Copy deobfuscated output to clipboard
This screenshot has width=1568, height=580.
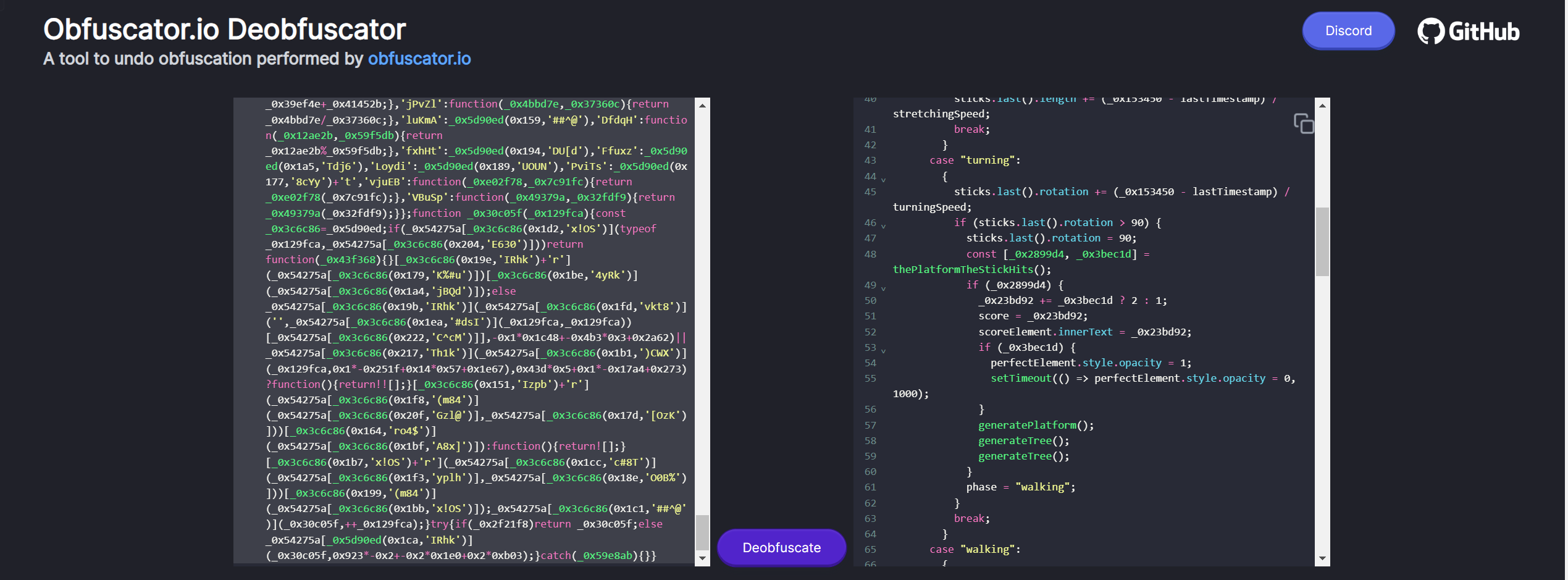tap(1304, 124)
